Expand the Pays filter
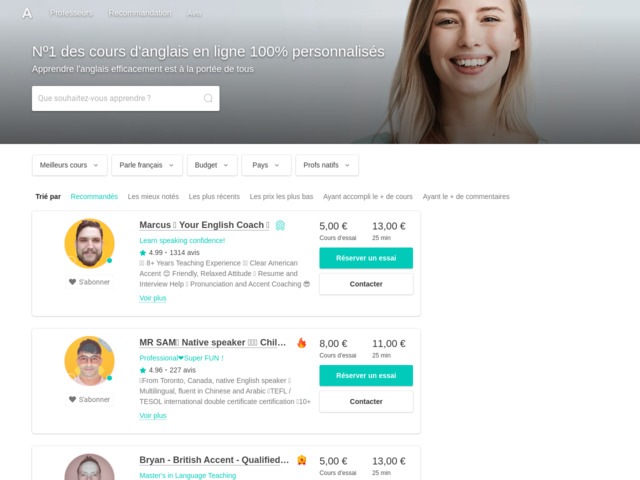This screenshot has height=480, width=640. [266, 165]
